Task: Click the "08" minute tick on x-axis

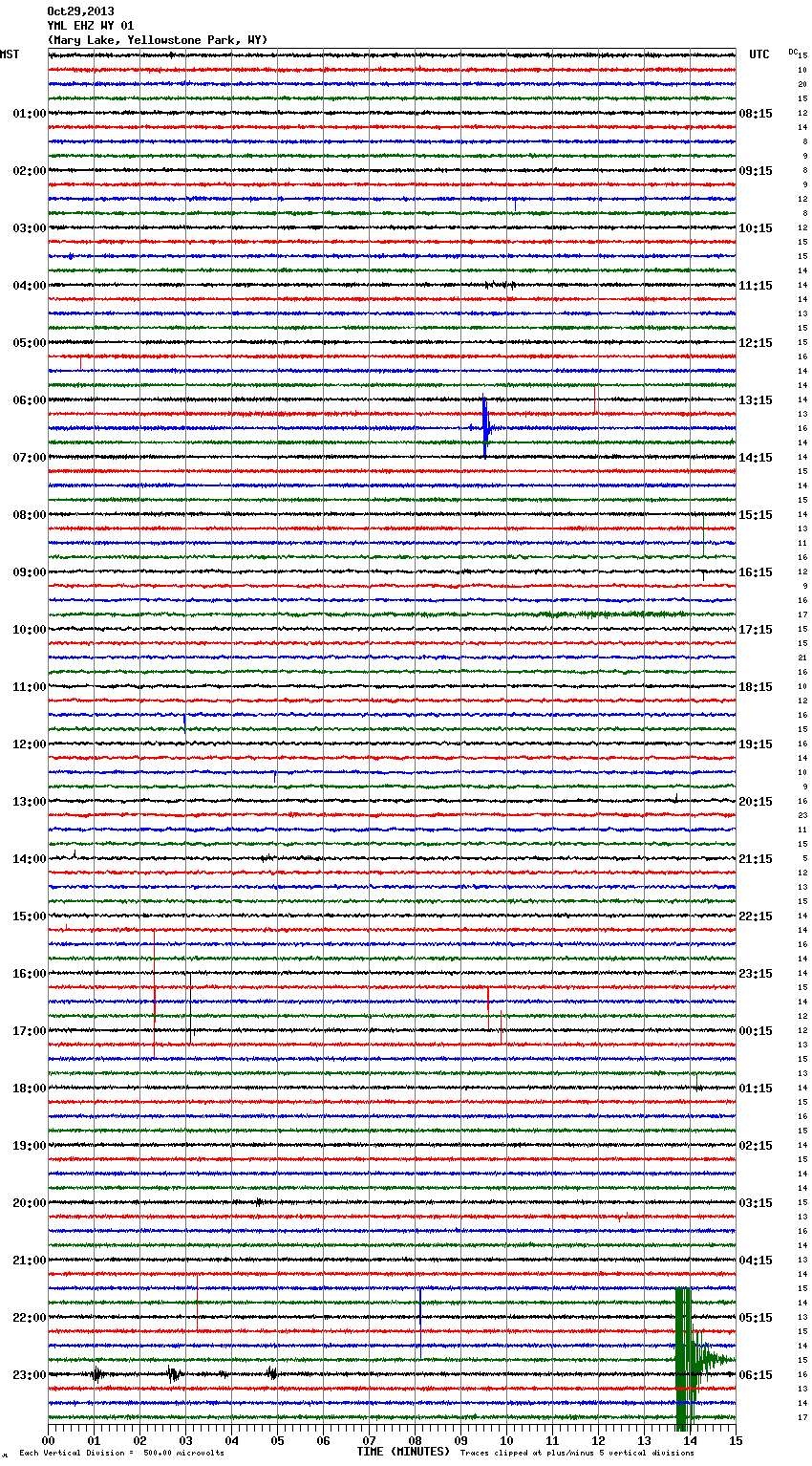Action: [416, 1441]
